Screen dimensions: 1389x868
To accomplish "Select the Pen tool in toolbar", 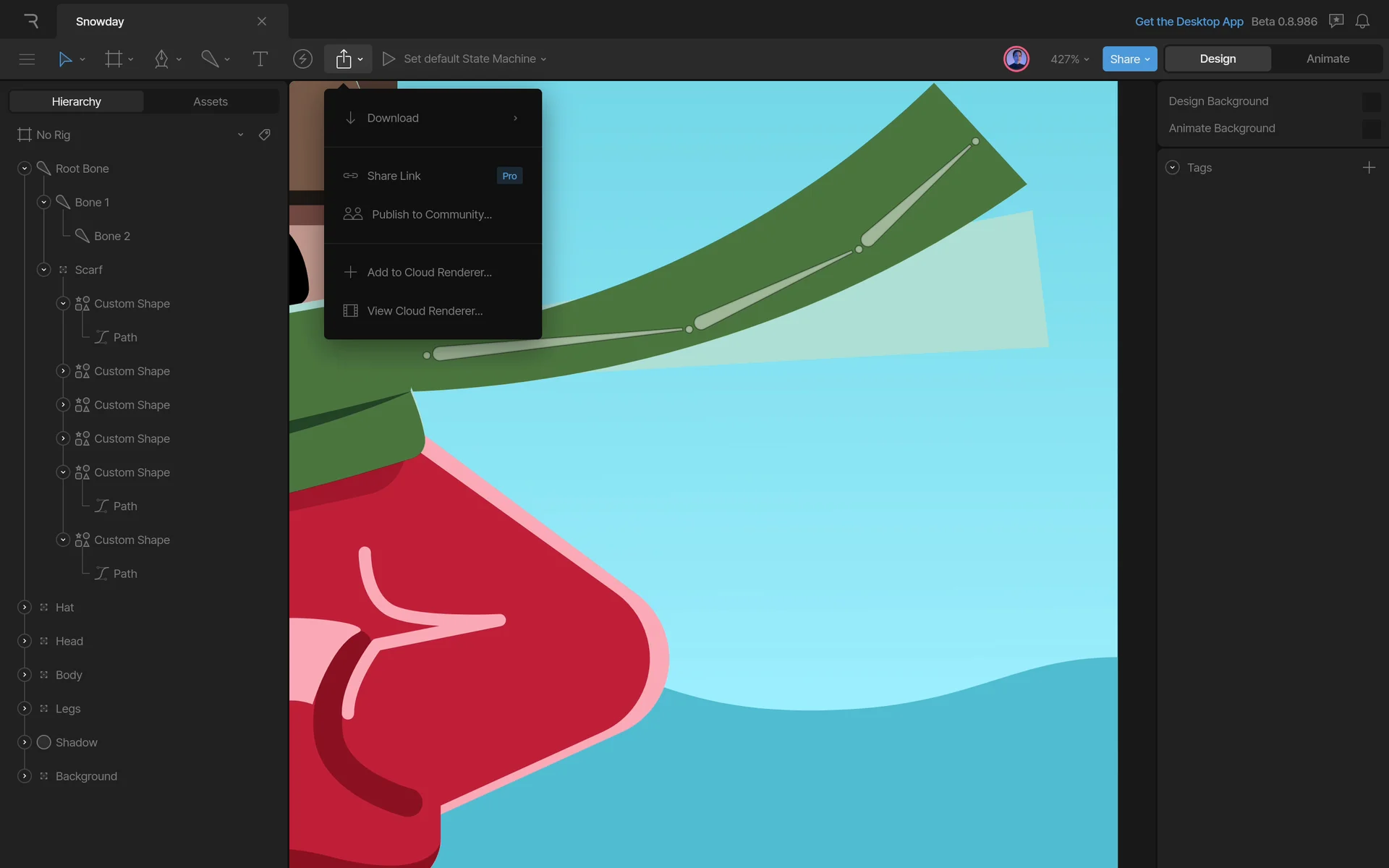I will pyautogui.click(x=161, y=59).
